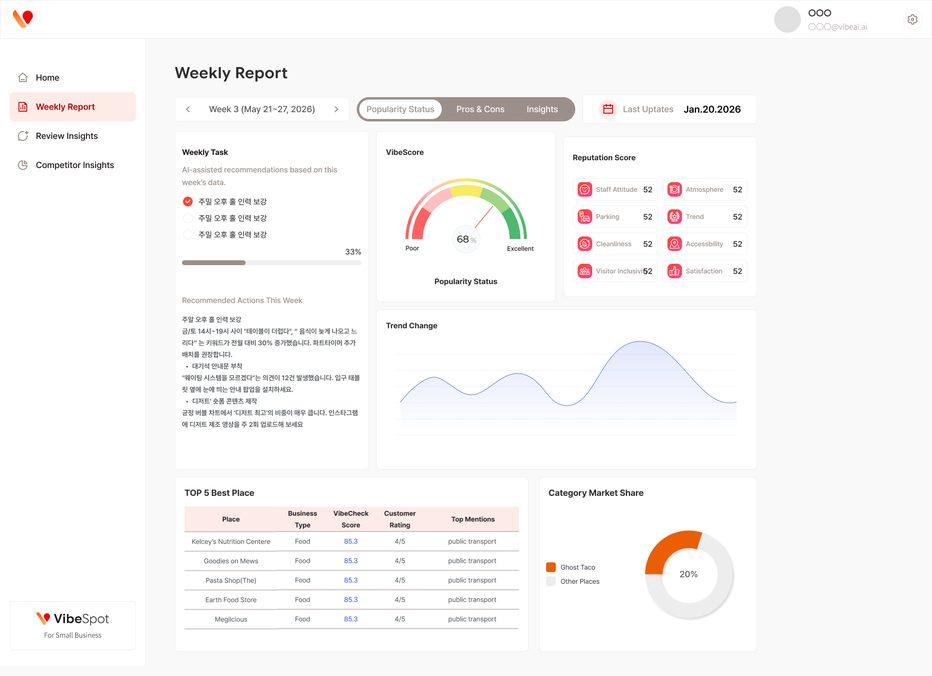Click the 33% progress value
This screenshot has width=932, height=676.
point(353,252)
